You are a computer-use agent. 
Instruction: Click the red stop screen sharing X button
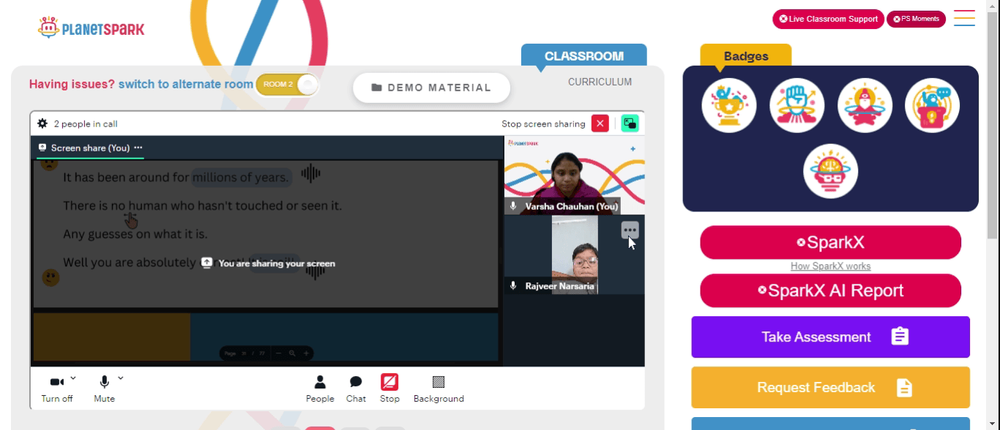pyautogui.click(x=600, y=124)
